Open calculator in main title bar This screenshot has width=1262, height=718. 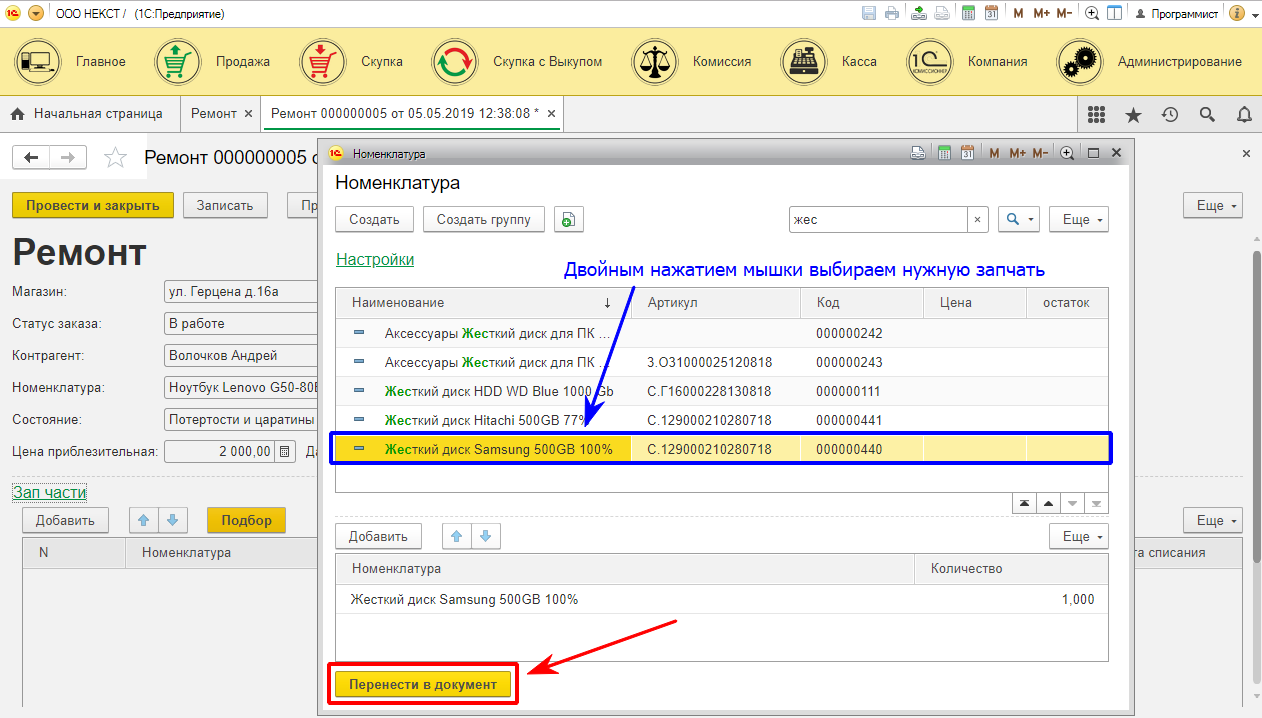968,14
